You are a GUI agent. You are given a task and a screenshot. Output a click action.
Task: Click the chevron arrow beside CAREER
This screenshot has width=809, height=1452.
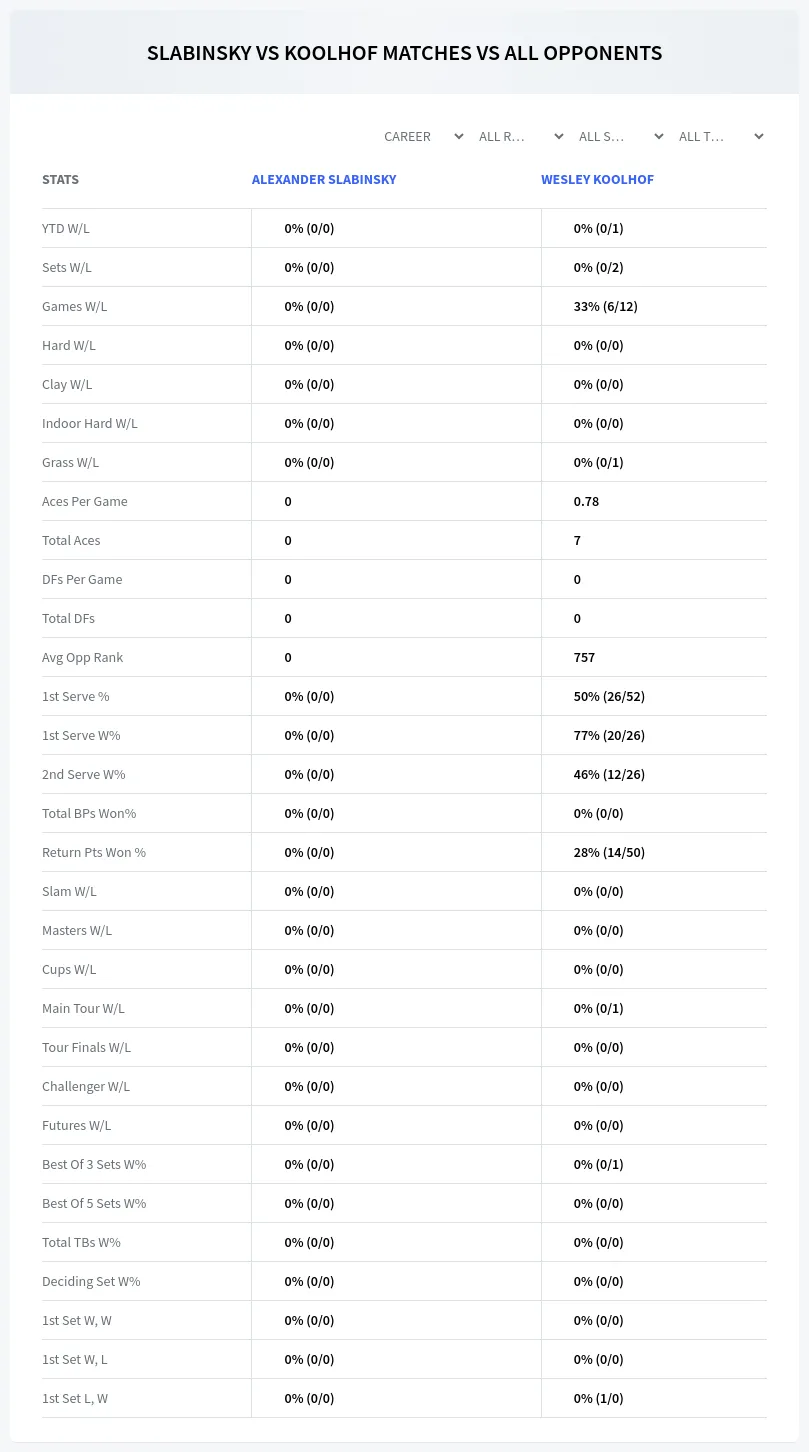tap(459, 136)
